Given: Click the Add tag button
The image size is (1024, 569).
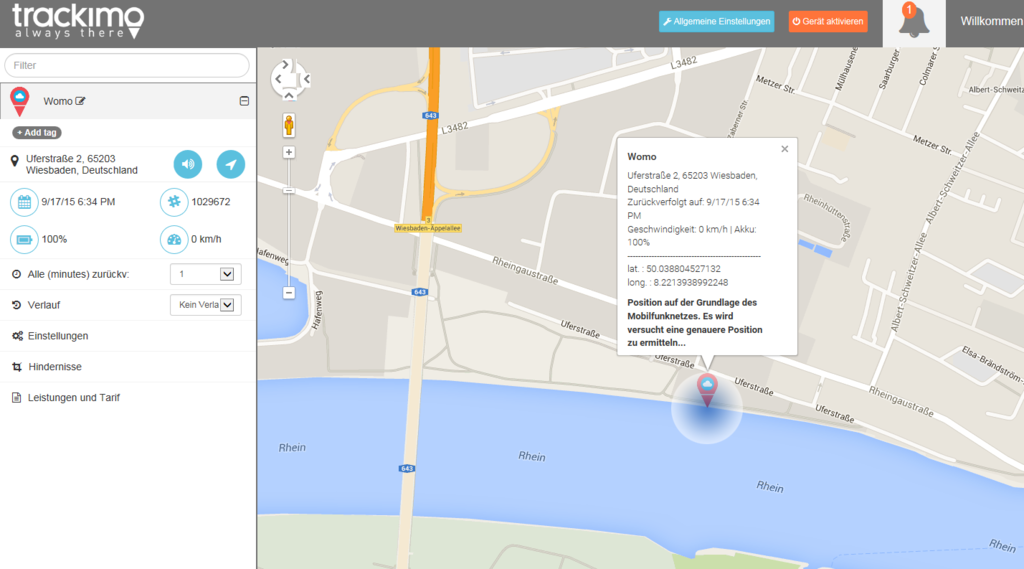Looking at the screenshot, I should coord(37,132).
